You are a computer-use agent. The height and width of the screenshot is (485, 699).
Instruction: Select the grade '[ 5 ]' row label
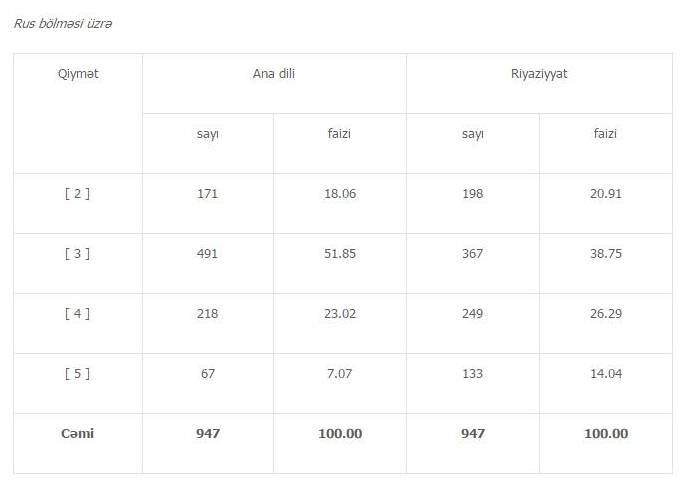(78, 374)
